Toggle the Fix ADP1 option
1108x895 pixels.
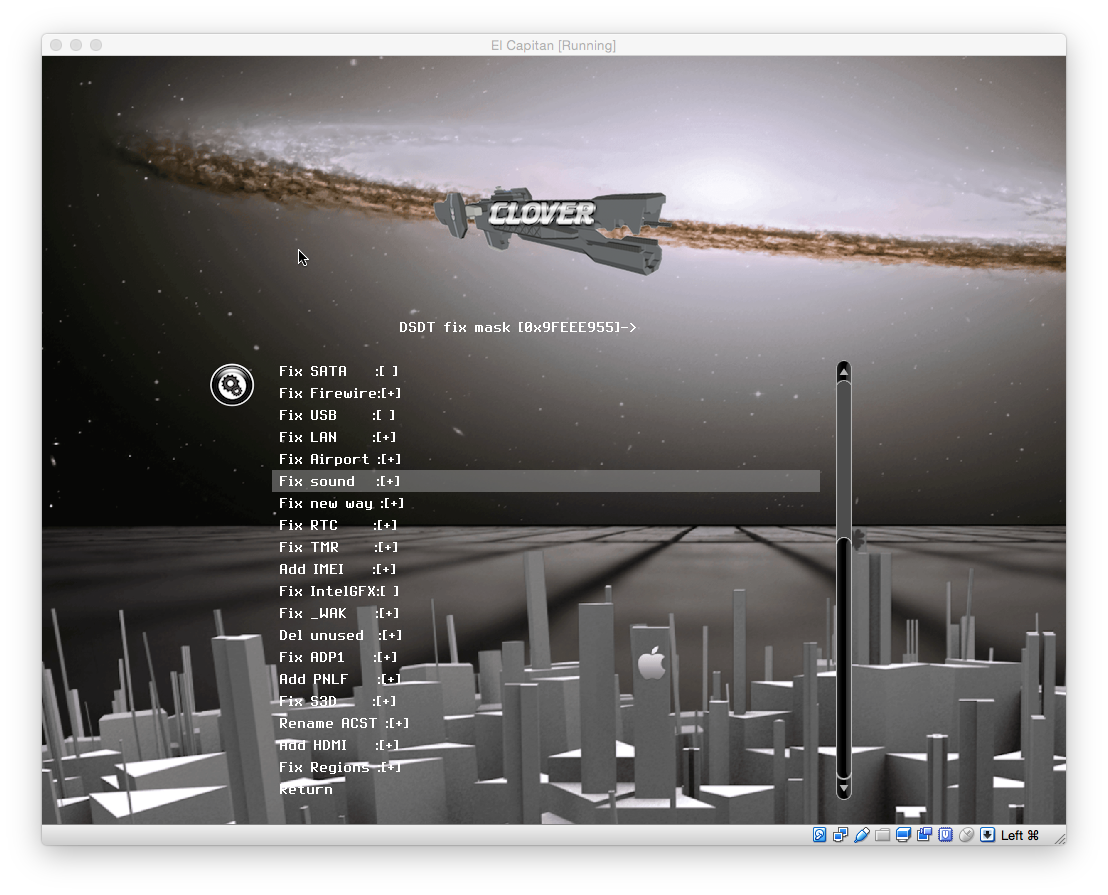546,657
